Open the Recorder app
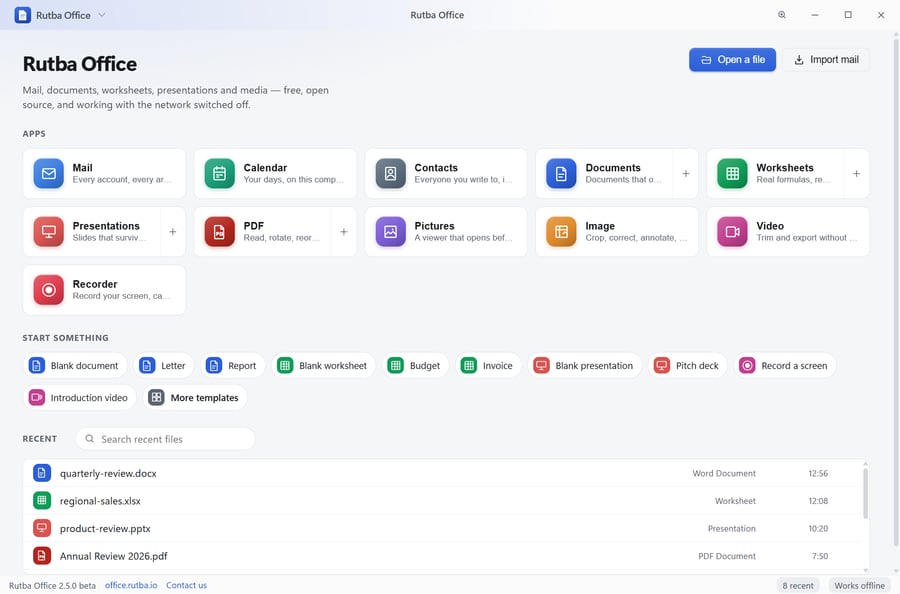Viewport: 900px width, 594px height. coord(104,290)
